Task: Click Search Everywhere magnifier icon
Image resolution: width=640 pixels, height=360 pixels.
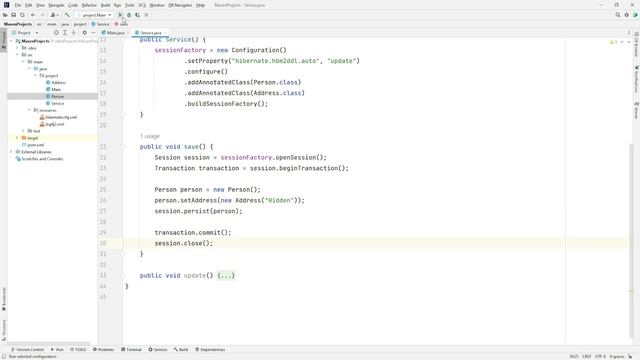Action: [618, 15]
